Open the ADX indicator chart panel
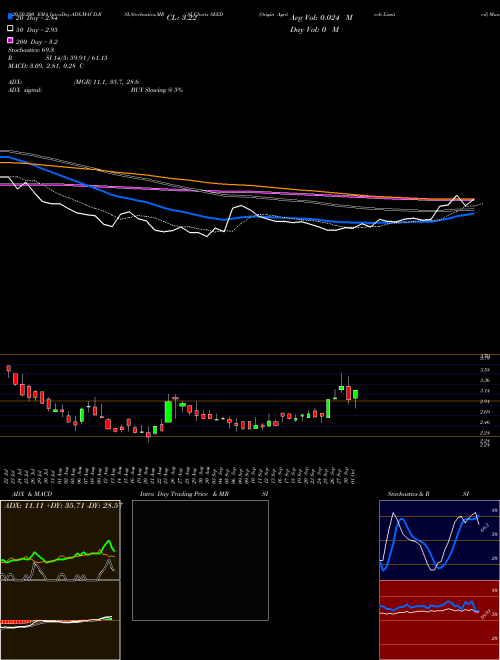Screen dimensions: 500x660 60,540
